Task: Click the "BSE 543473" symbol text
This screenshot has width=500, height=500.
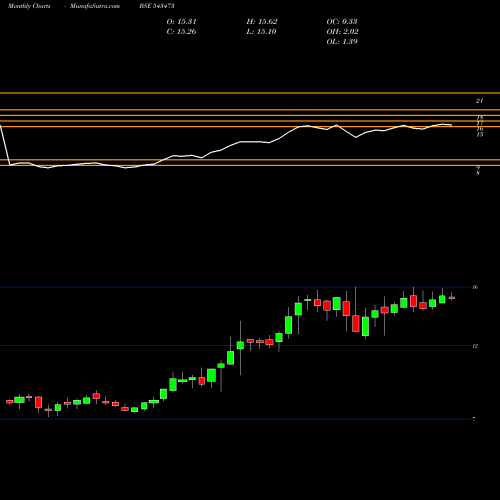Action: (x=157, y=6)
